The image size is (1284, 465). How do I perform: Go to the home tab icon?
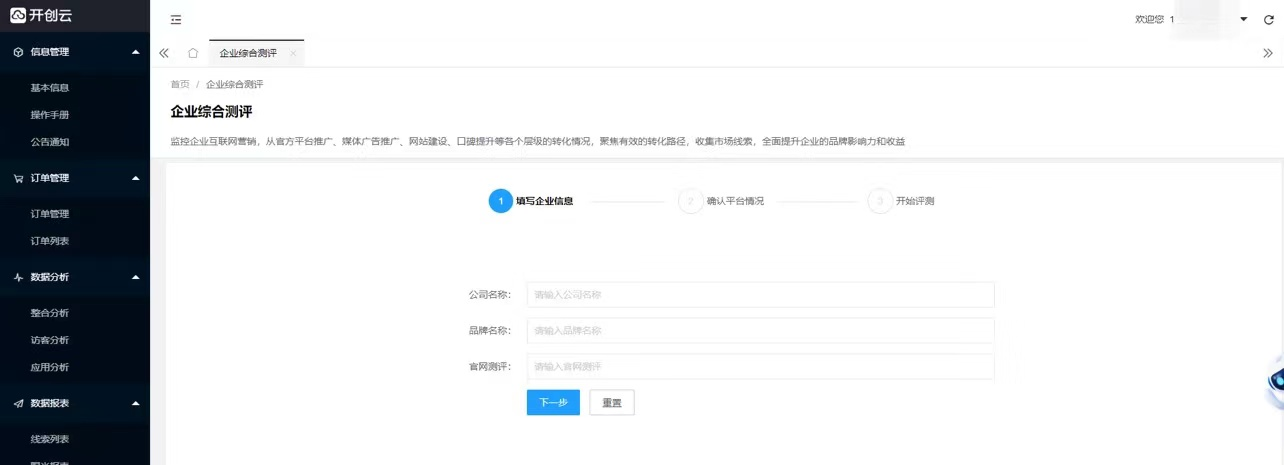[x=193, y=53]
